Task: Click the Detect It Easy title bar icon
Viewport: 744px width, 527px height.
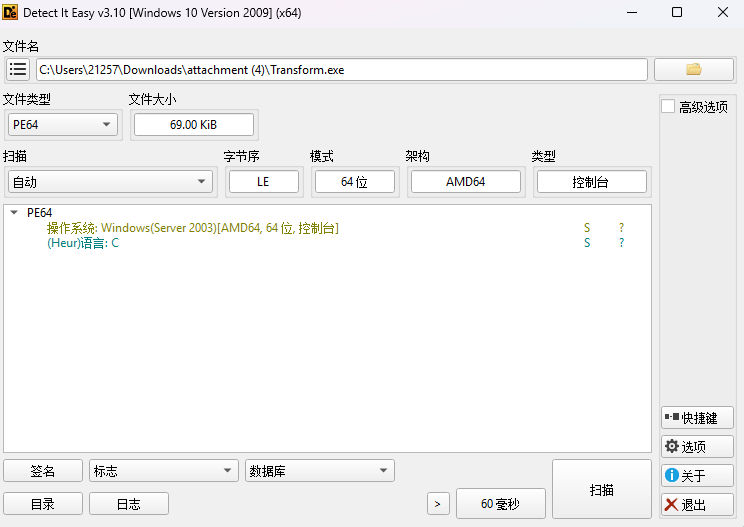Action: (x=10, y=12)
